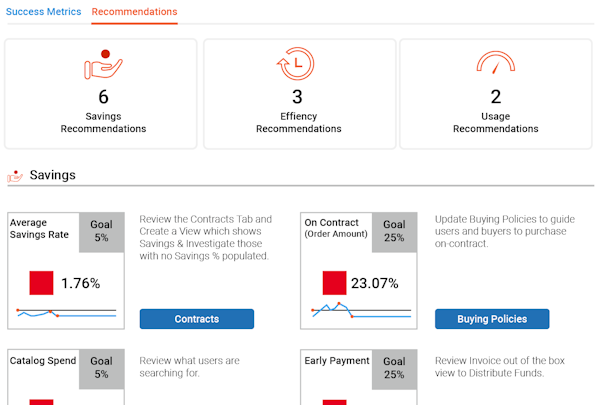
Task: Click the Usage gauge icon
Action: point(495,64)
